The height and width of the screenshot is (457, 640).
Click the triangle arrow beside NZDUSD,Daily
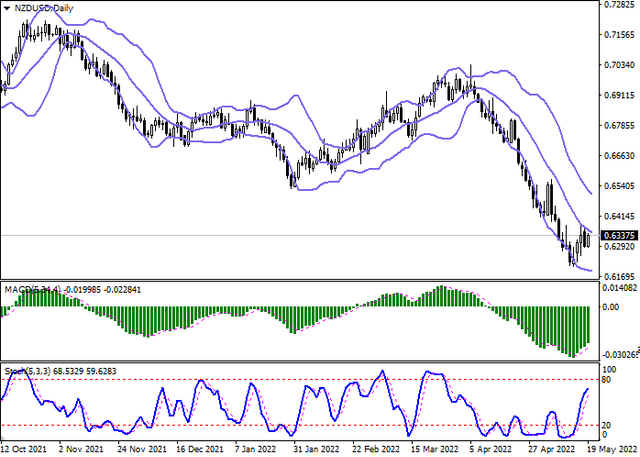[7, 7]
